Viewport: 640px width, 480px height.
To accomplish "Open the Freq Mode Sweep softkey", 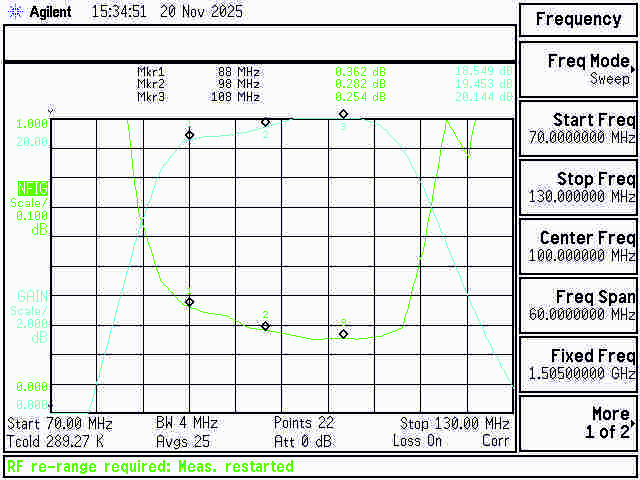I will [578, 69].
